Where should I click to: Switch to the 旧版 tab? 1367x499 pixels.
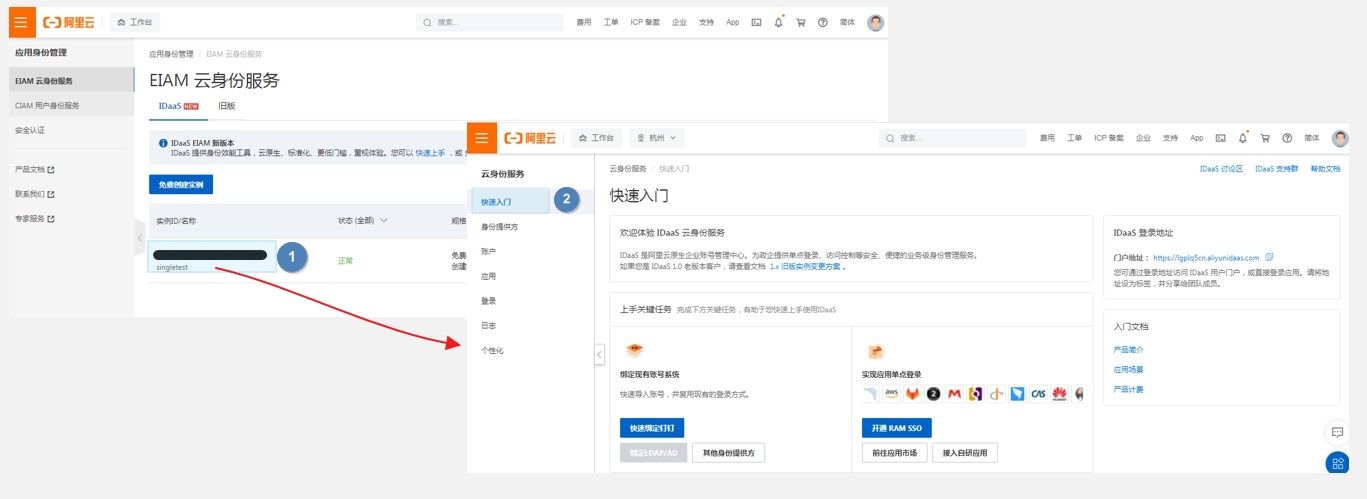(226, 106)
